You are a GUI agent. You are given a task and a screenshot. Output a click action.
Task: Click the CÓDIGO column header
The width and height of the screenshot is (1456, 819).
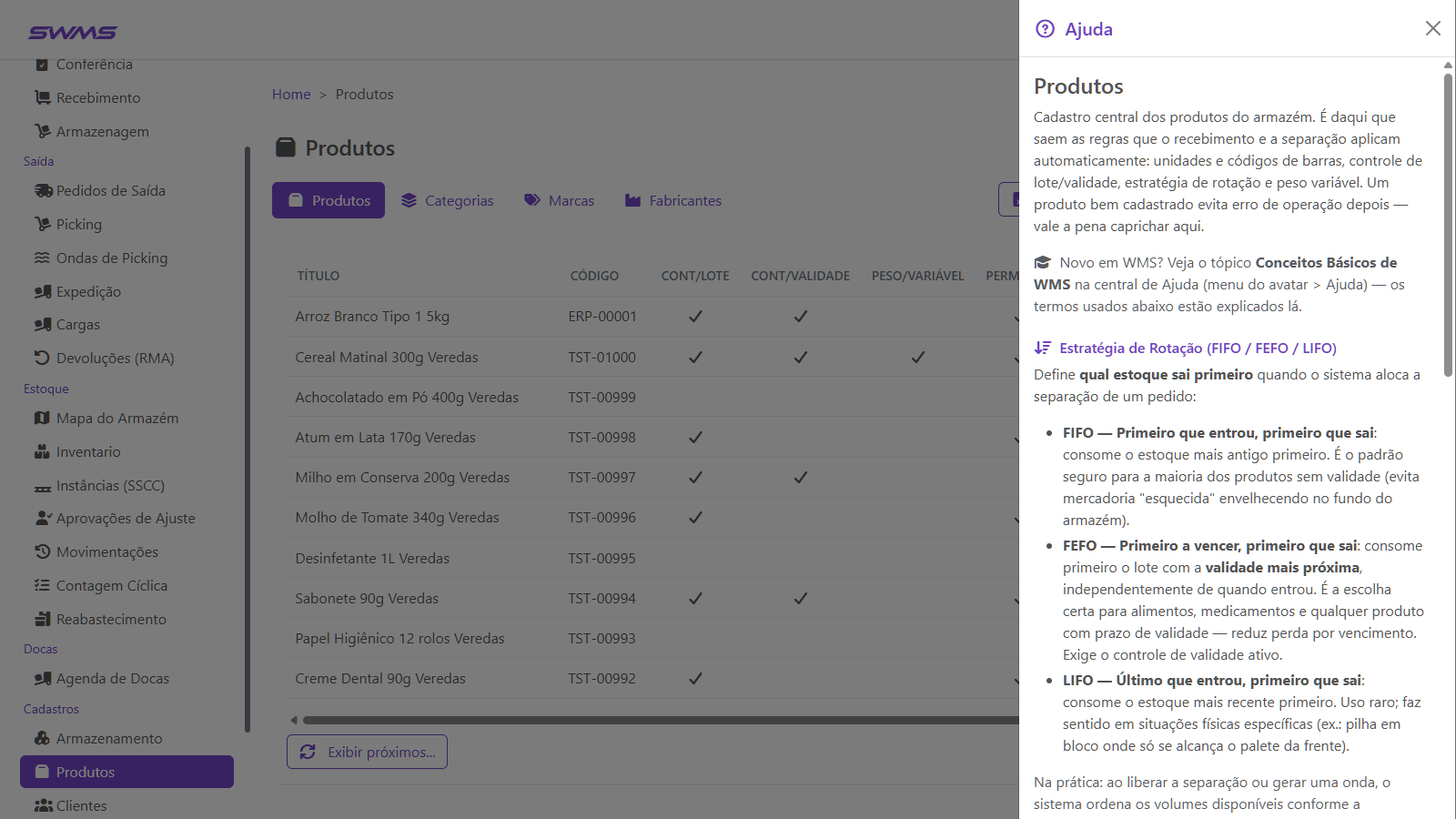pyautogui.click(x=594, y=276)
